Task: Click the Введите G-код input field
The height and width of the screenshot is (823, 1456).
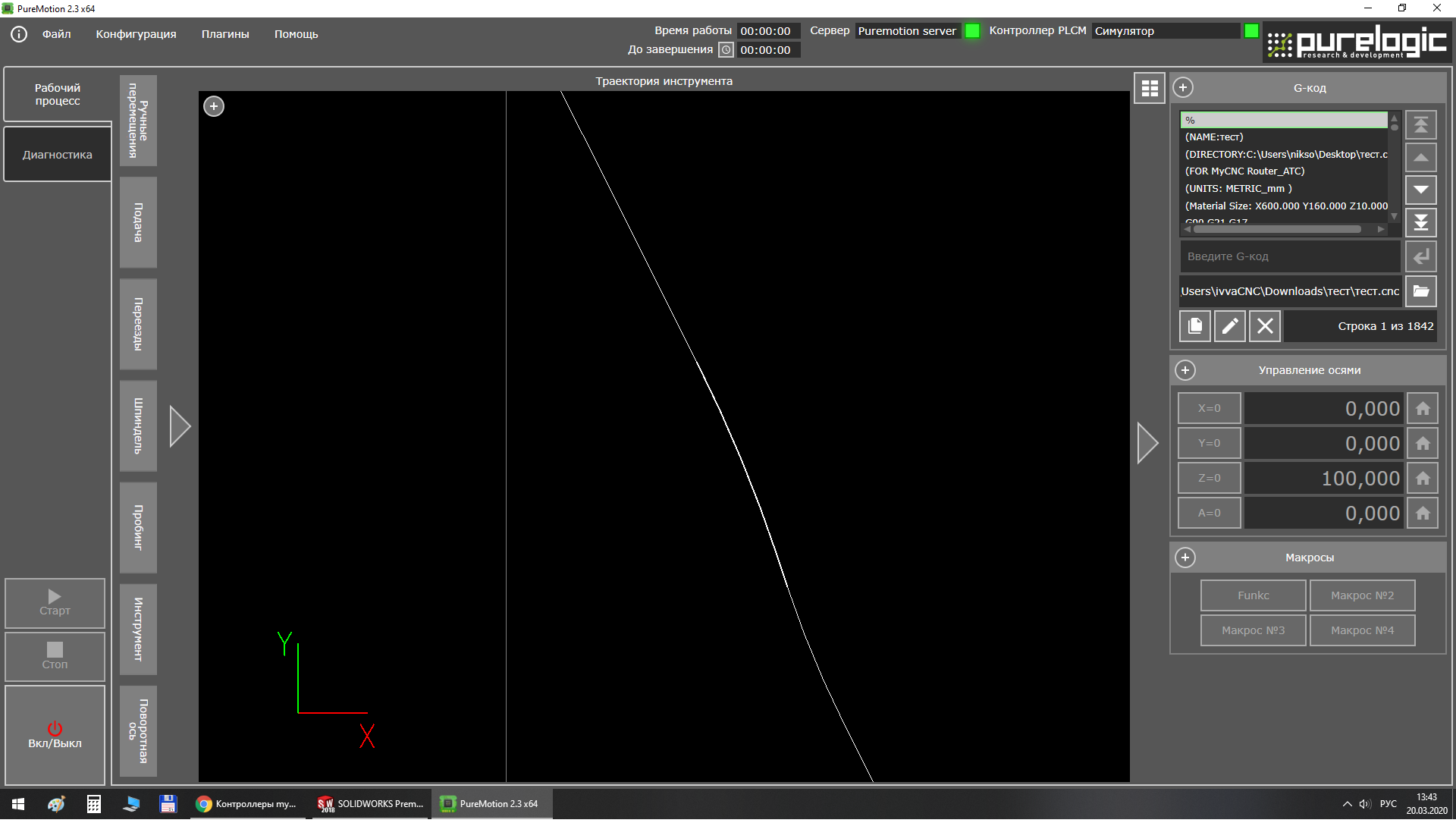Action: pos(1289,257)
